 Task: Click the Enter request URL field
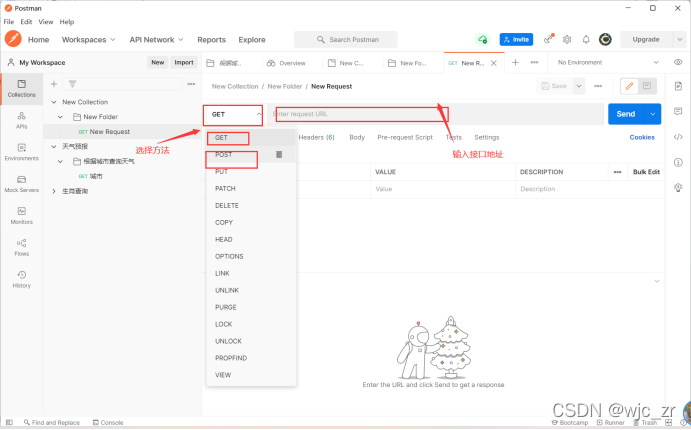click(435, 114)
